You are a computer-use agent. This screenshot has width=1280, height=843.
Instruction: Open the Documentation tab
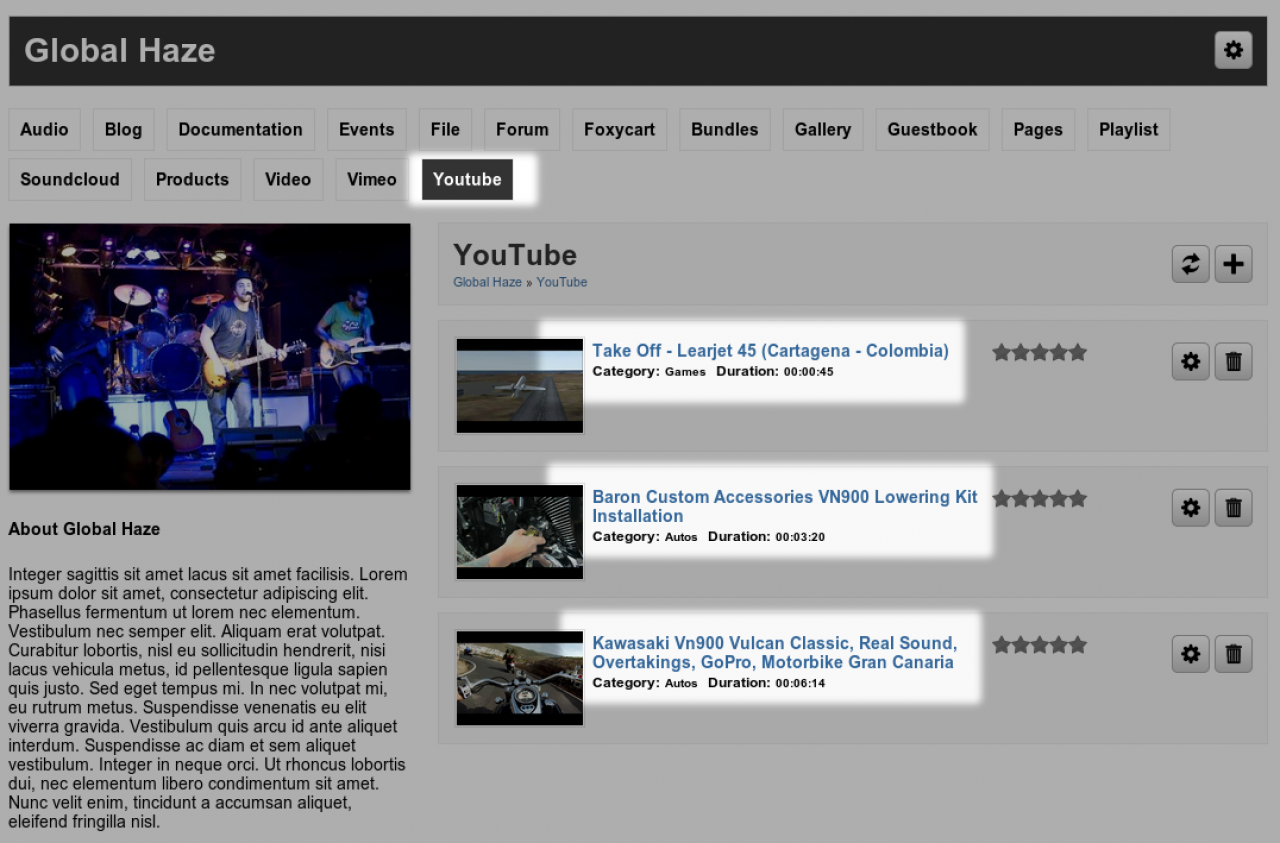[x=240, y=130]
